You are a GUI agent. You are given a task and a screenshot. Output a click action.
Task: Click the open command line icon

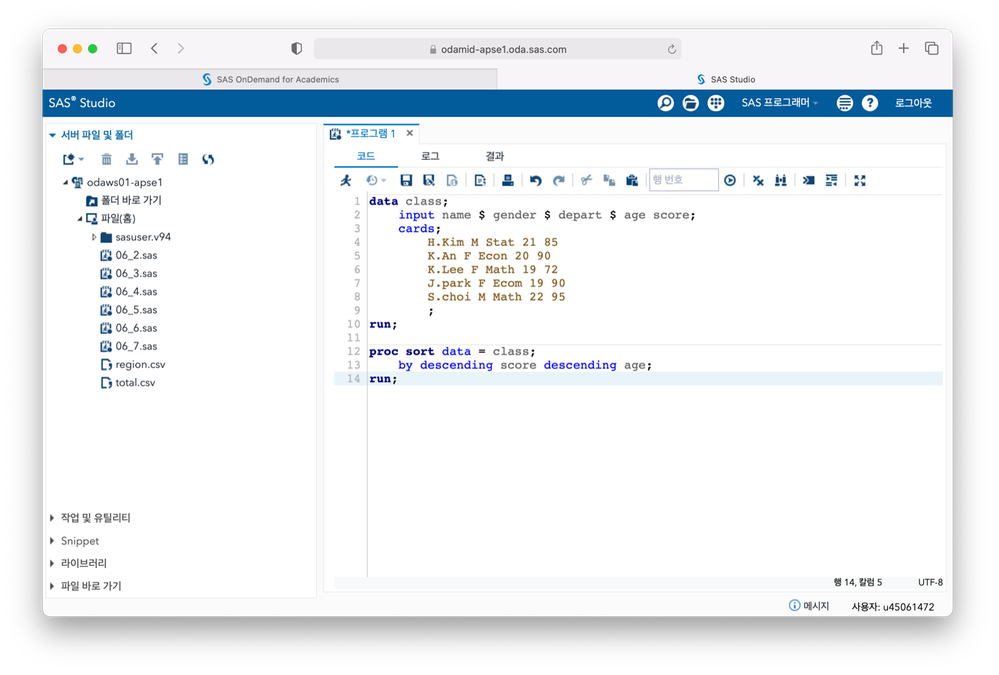[x=809, y=180]
